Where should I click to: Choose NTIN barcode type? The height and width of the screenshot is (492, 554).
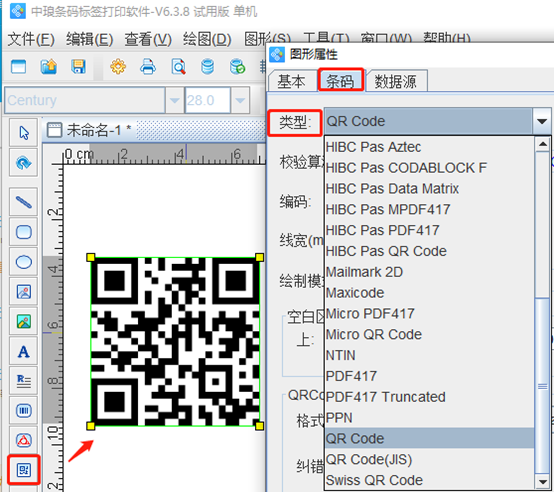click(x=429, y=355)
